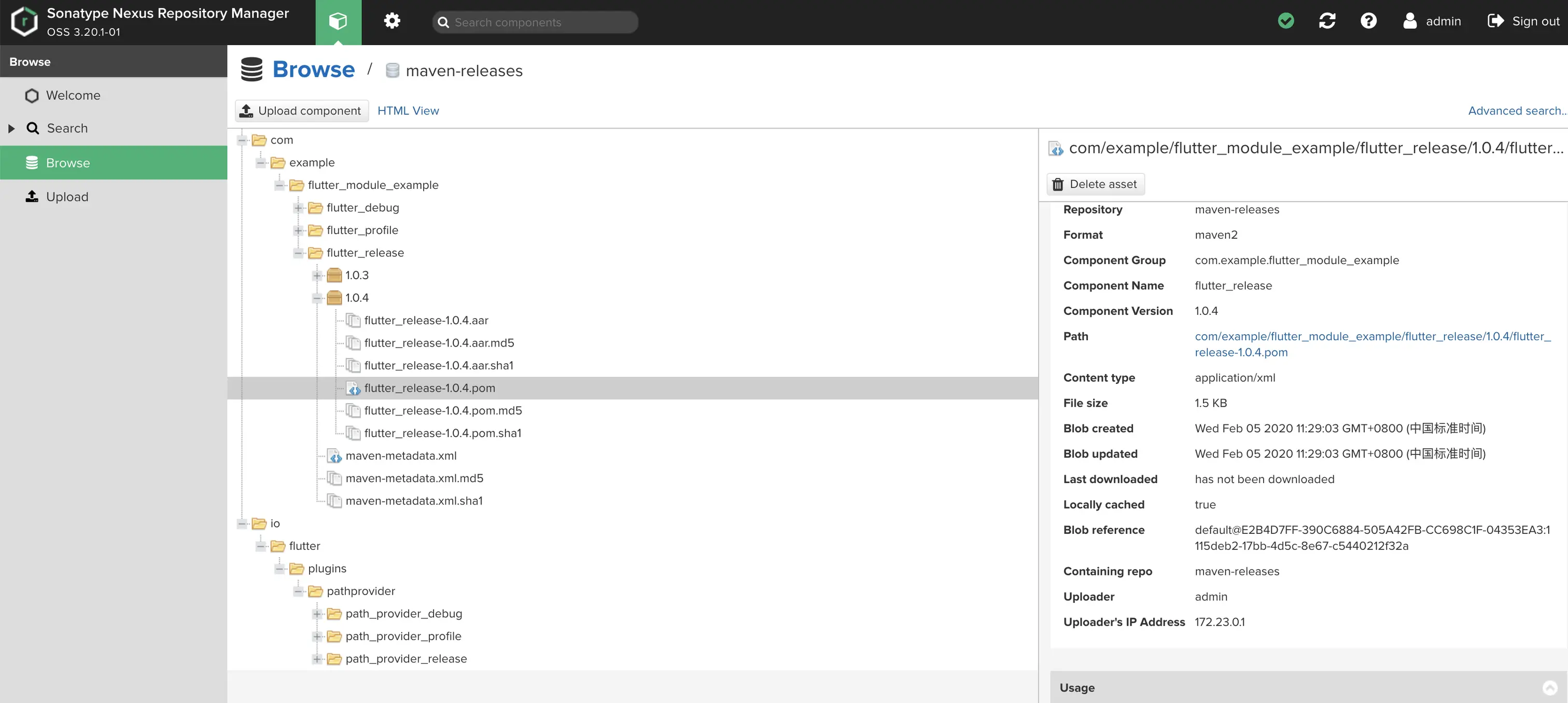1568x703 pixels.
Task: Click the 1.0.3 component package icon
Action: (334, 275)
